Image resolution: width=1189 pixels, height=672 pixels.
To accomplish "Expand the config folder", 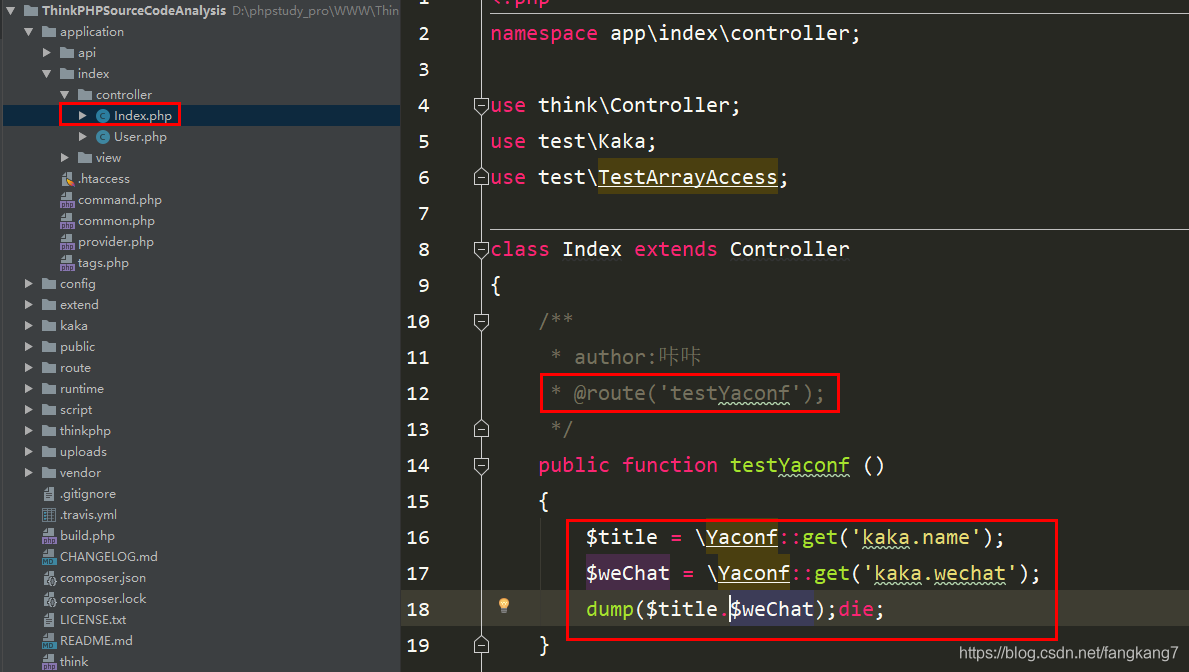I will [29, 284].
